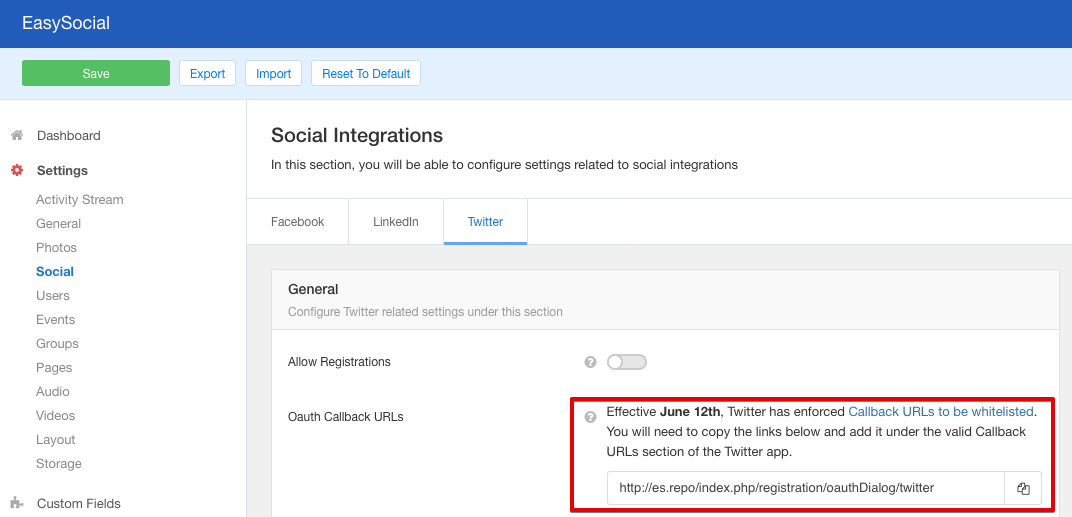Image resolution: width=1072 pixels, height=517 pixels.
Task: Open Callback URLs to be whitelisted link
Action: coord(941,412)
